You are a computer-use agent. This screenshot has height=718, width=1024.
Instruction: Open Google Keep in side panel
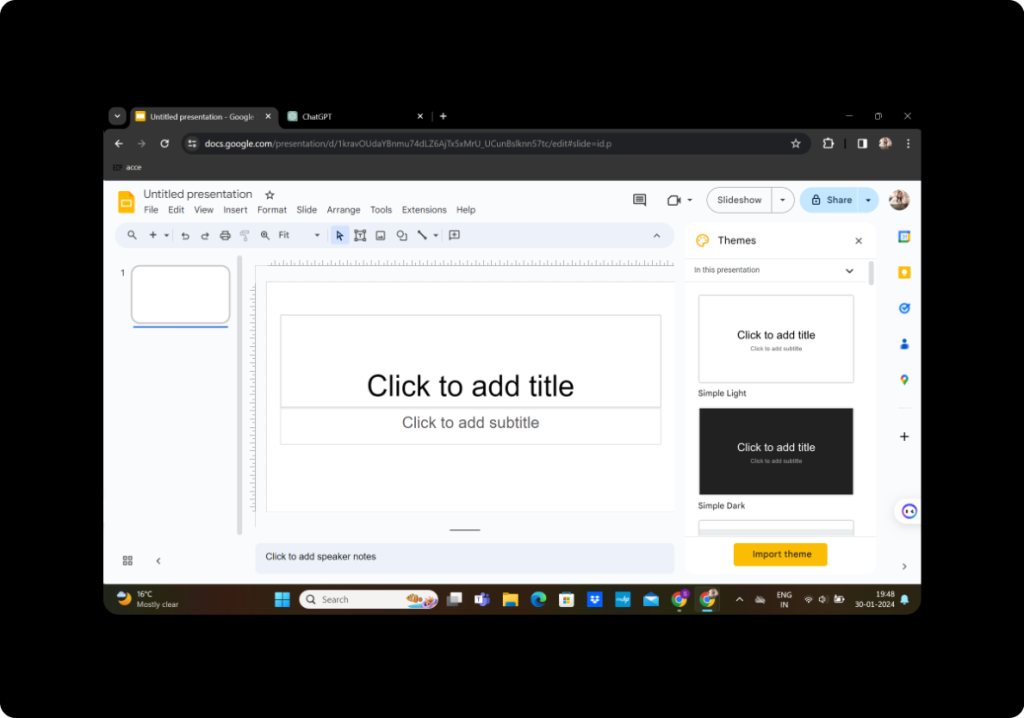point(904,272)
